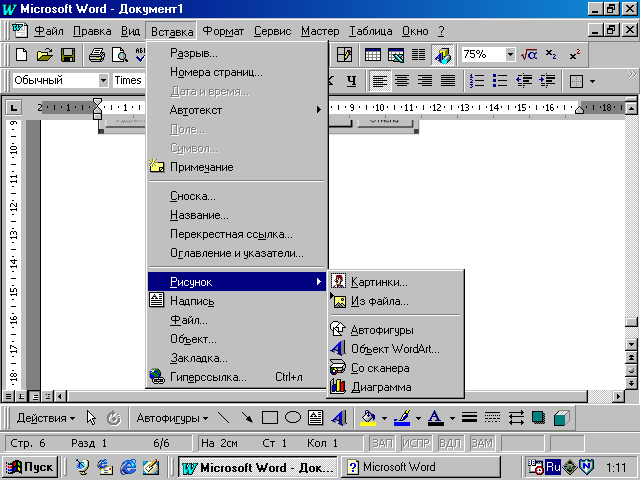Open font color dropdown arrow
The image size is (640, 480).
click(x=452, y=418)
